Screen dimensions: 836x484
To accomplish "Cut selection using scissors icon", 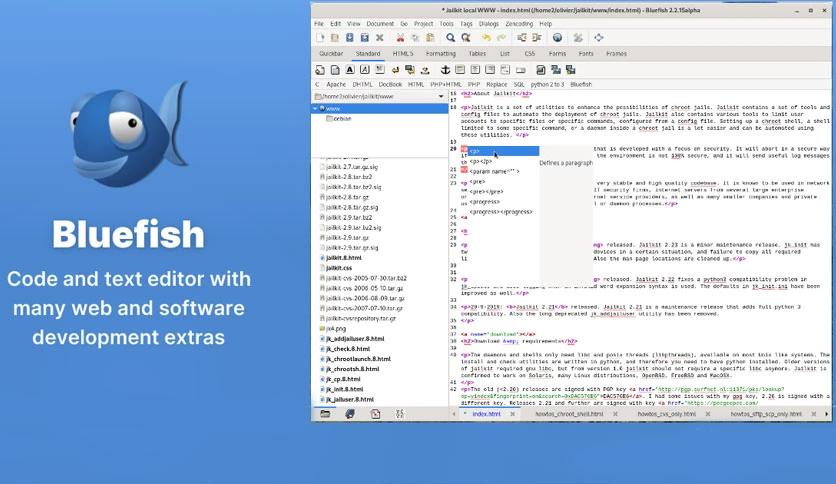I will [x=400, y=38].
